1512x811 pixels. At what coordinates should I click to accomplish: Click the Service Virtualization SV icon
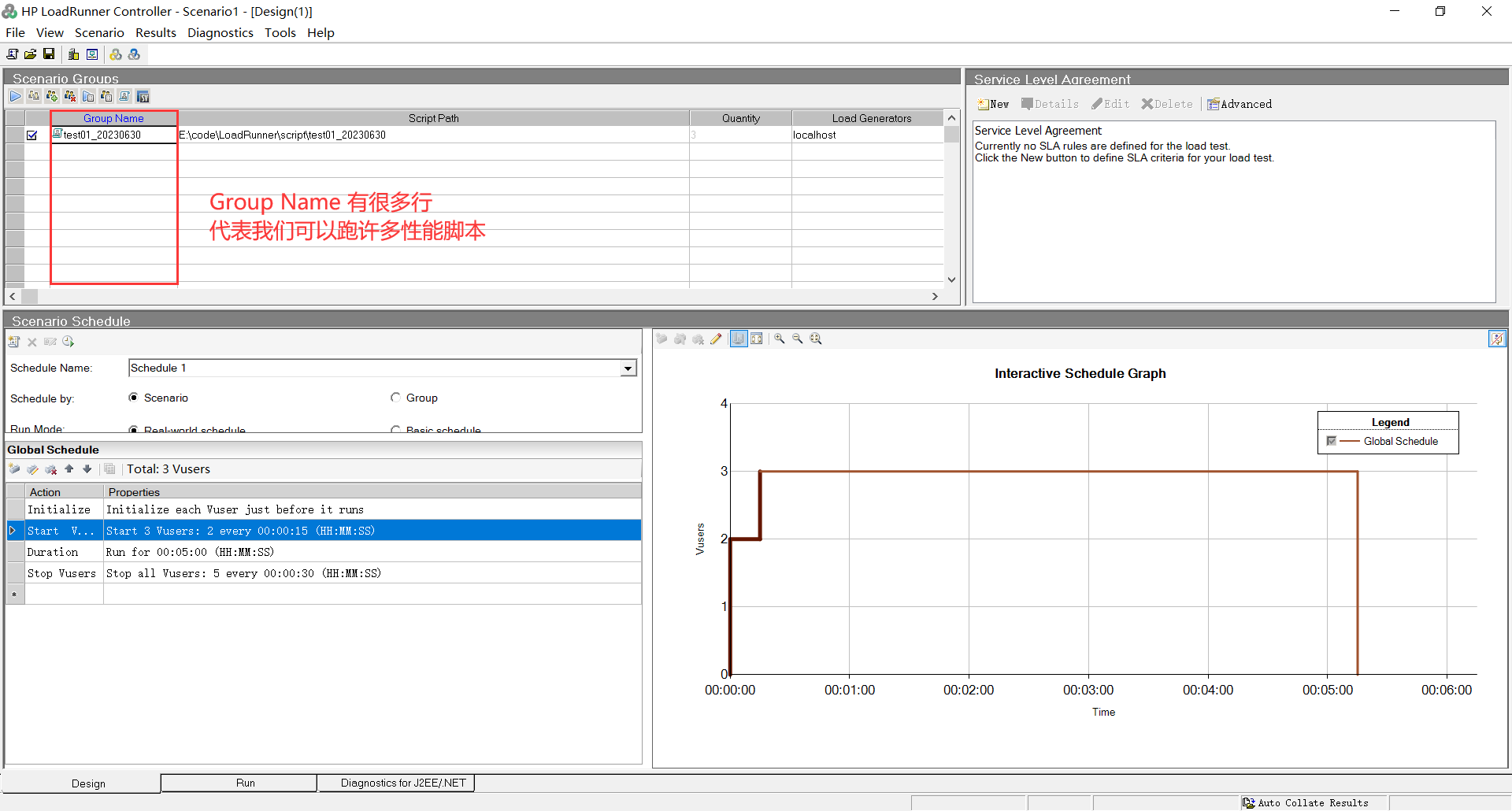pyautogui.click(x=143, y=96)
